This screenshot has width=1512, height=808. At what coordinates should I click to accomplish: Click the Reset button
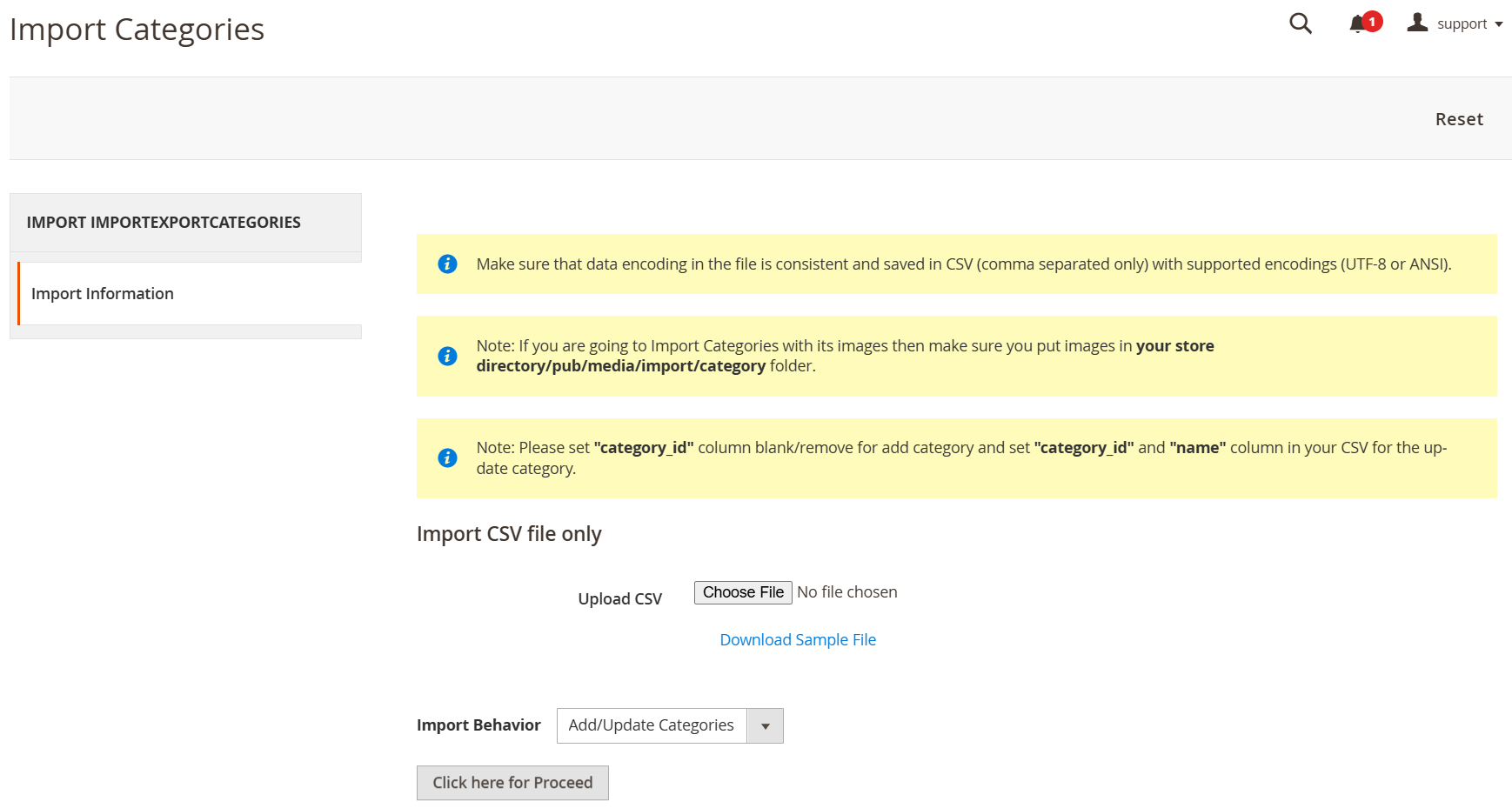(1459, 119)
